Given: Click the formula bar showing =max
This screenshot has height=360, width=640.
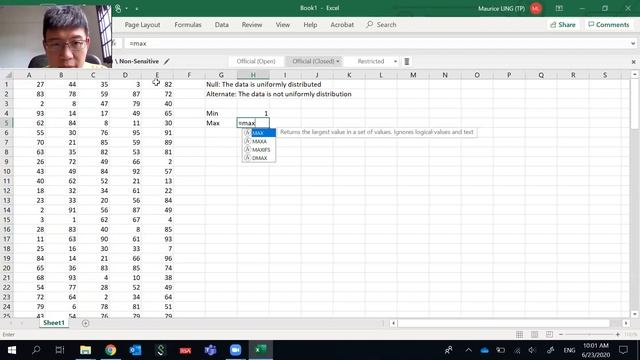Looking at the screenshot, I should click(376, 43).
